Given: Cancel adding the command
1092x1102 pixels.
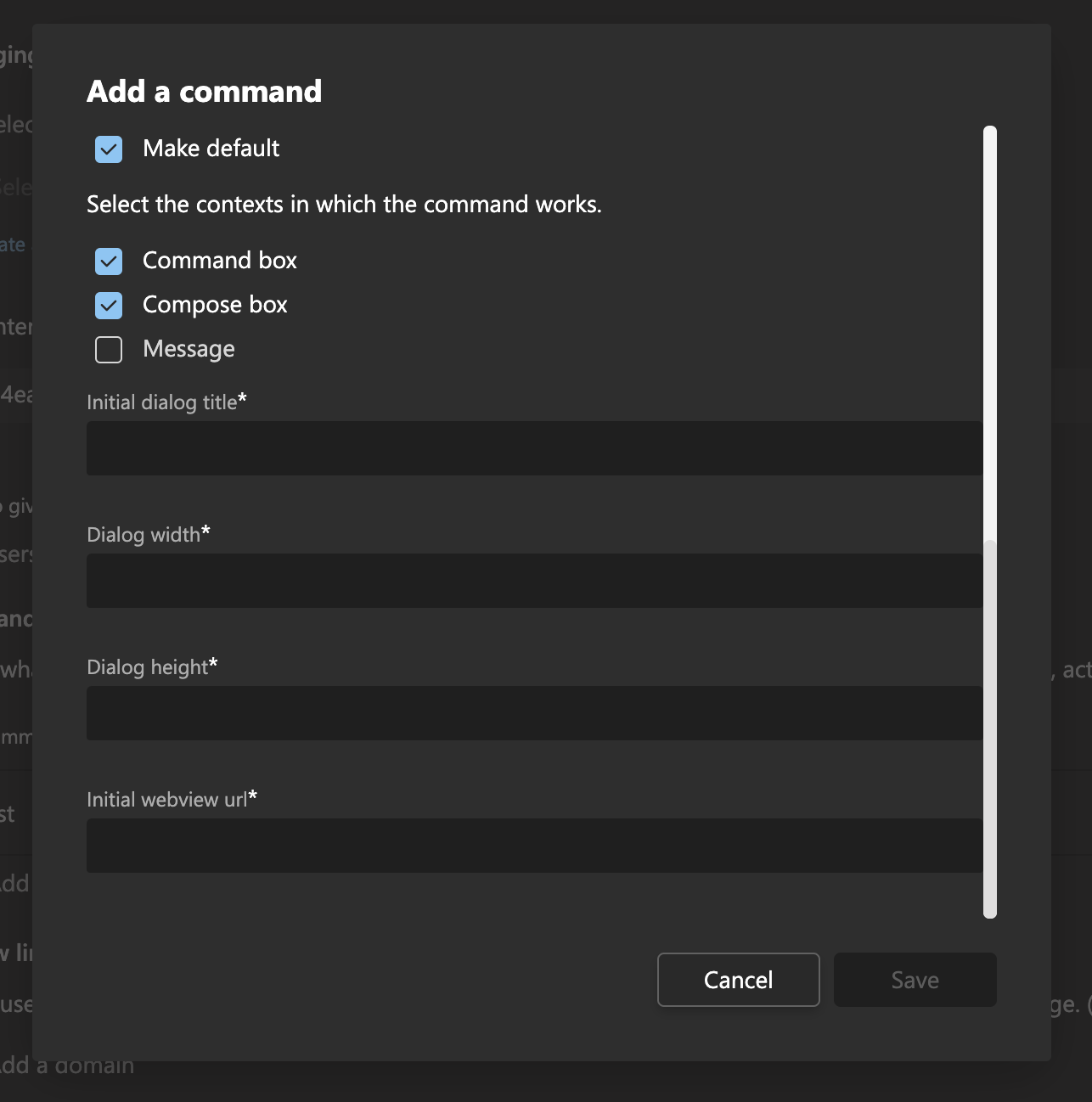Looking at the screenshot, I should [739, 980].
